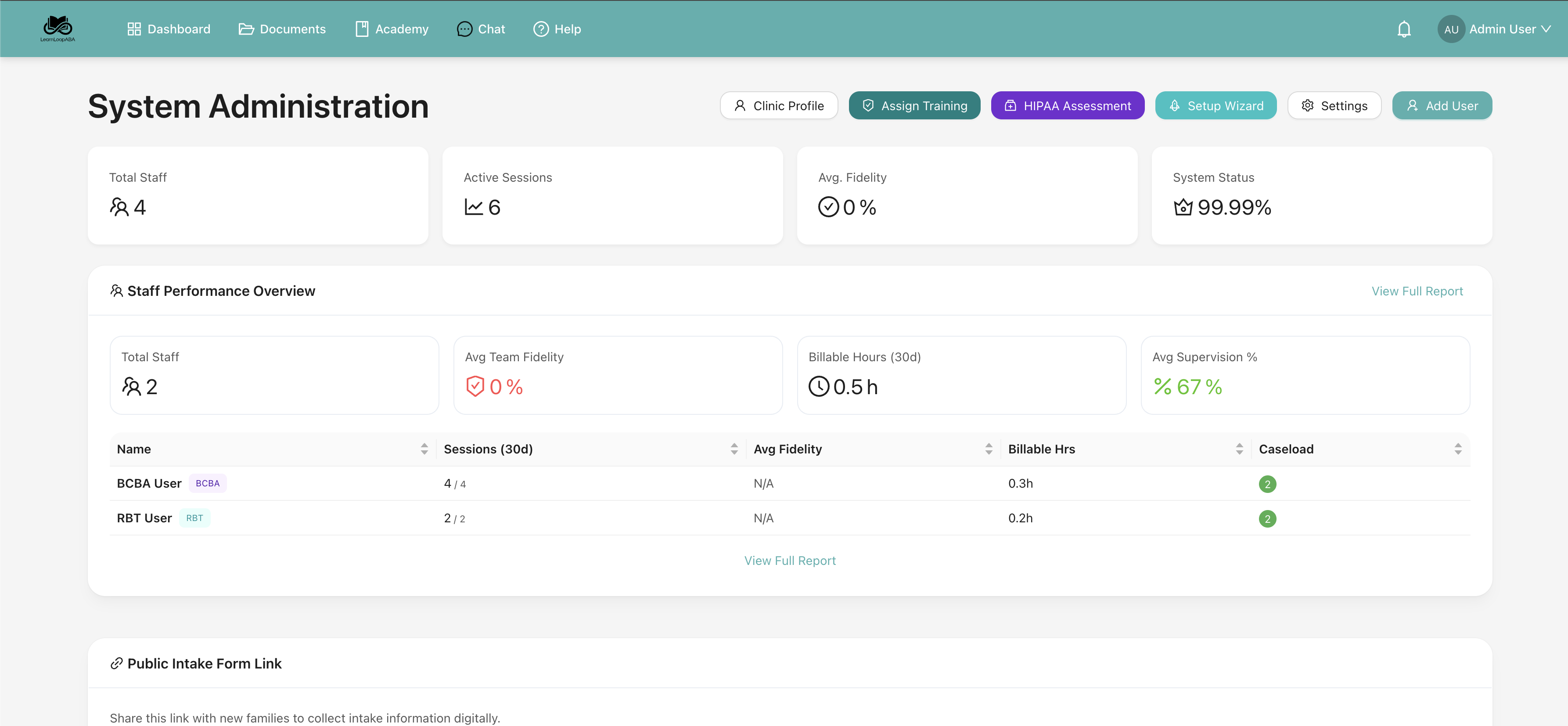Click the Help question mark icon
The image size is (1568, 726).
[540, 29]
